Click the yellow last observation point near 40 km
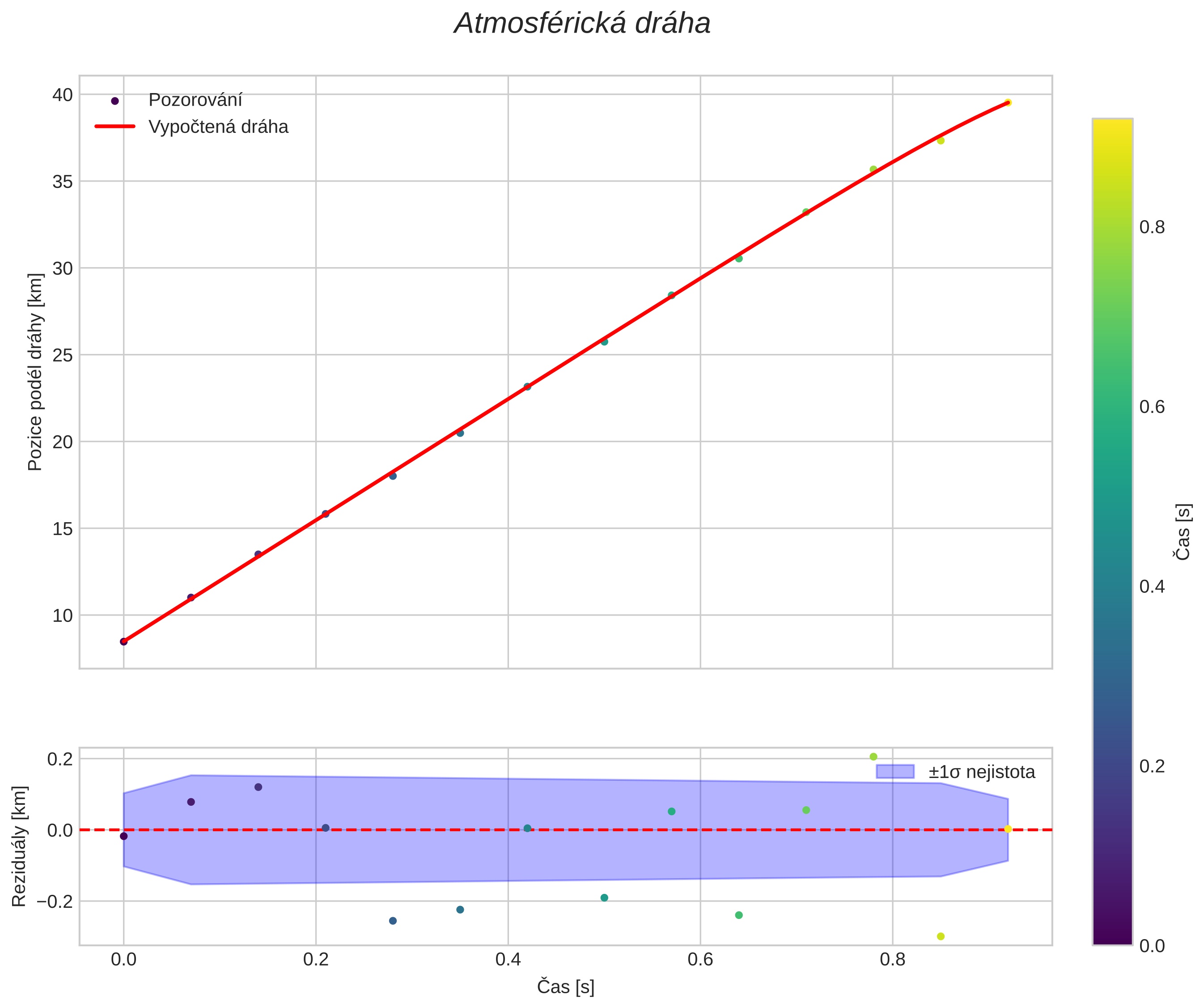This screenshot has height=1008, width=1204. [1008, 102]
